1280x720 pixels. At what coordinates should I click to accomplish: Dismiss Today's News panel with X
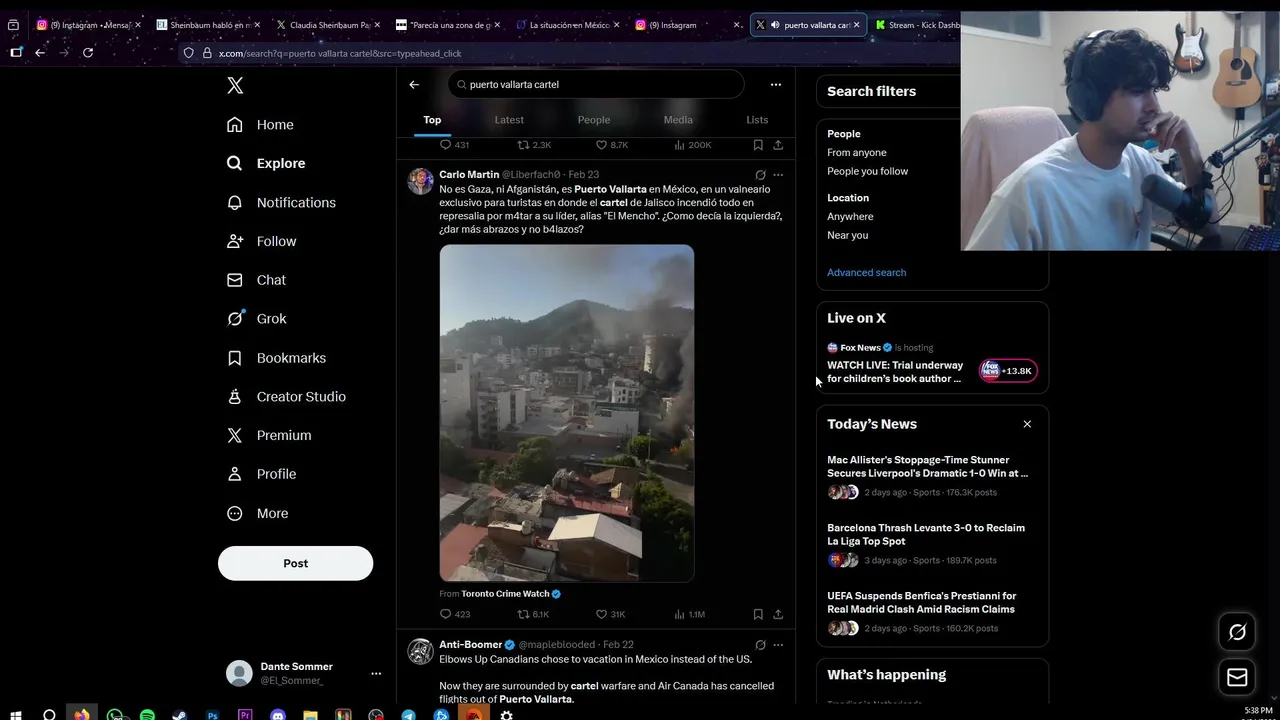1027,424
